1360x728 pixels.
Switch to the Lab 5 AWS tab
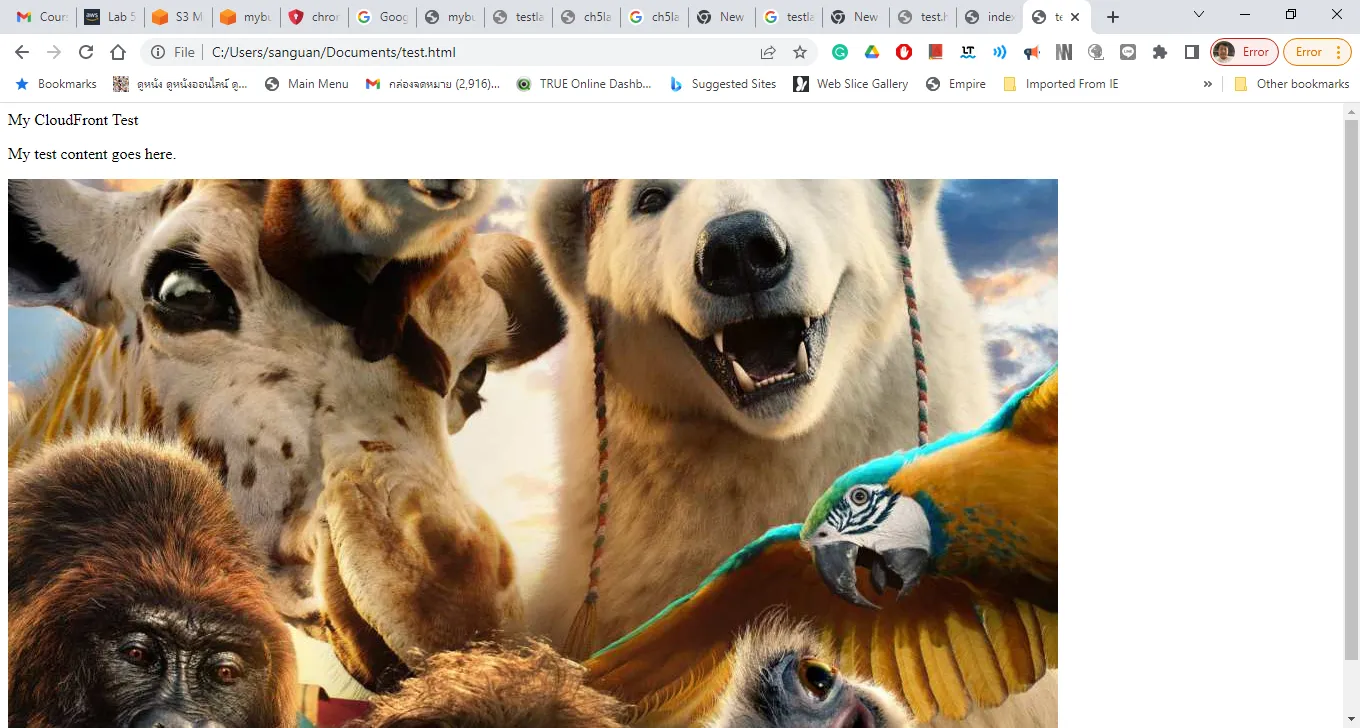[110, 17]
